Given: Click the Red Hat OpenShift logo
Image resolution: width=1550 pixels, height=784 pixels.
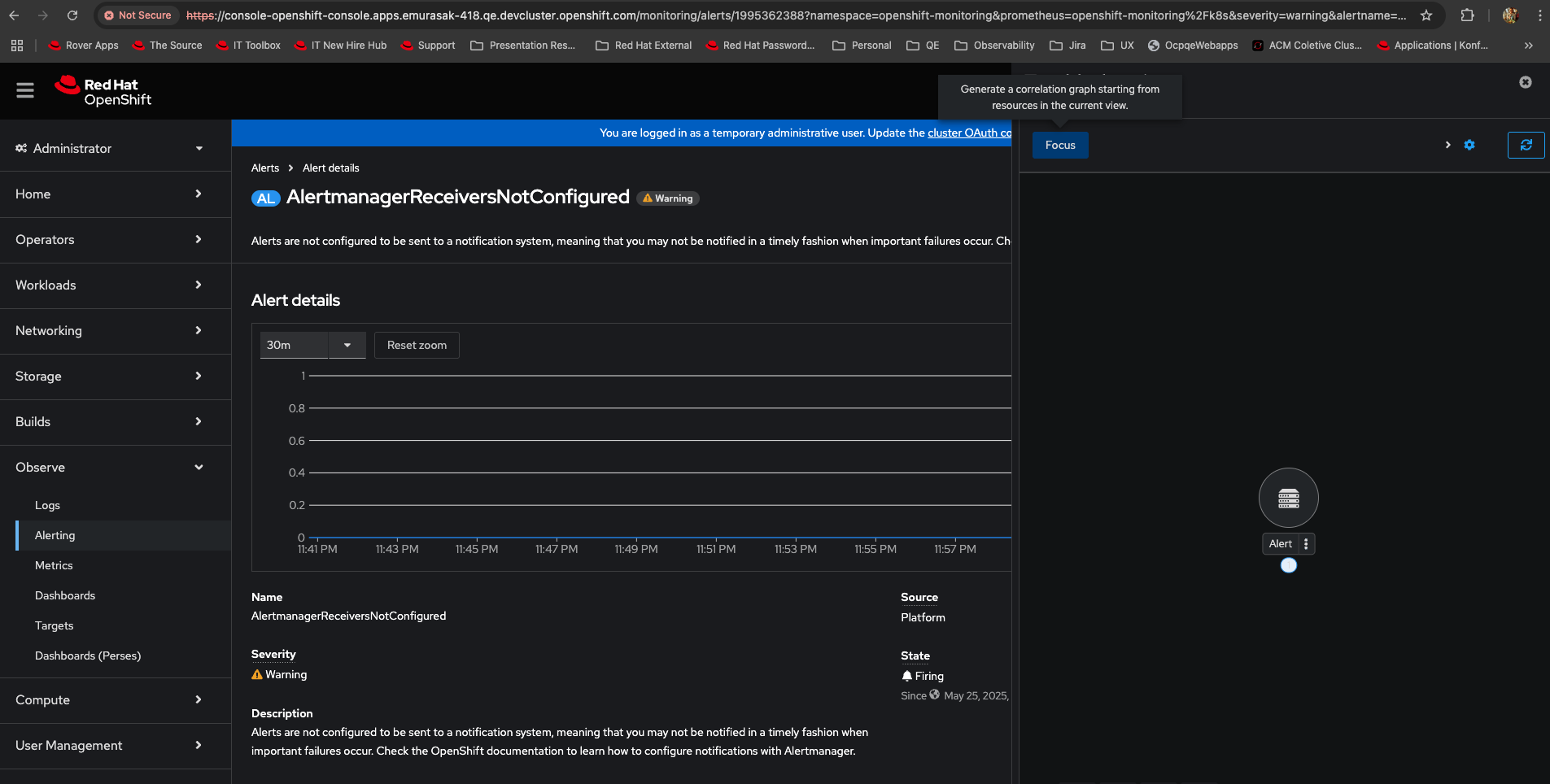Looking at the screenshot, I should pyautogui.click(x=103, y=91).
